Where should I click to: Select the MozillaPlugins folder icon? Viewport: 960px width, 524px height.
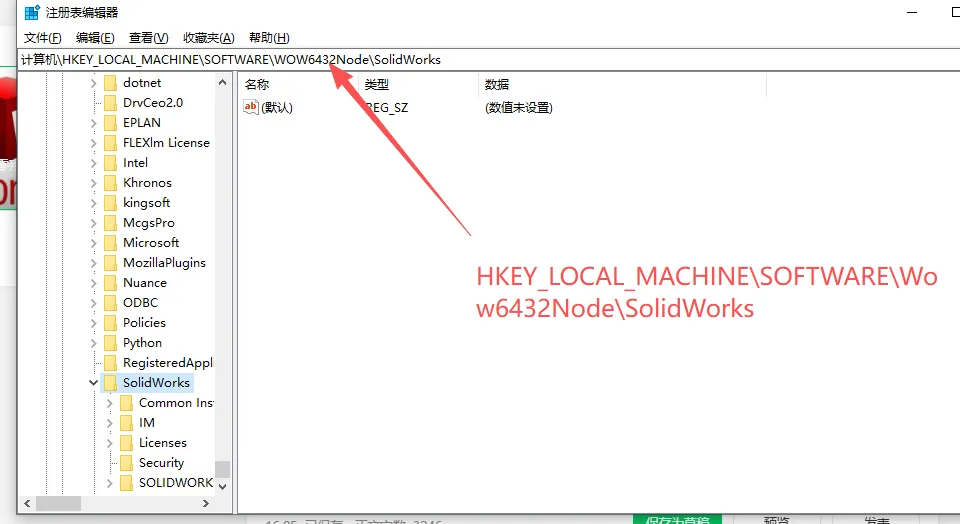coord(110,263)
